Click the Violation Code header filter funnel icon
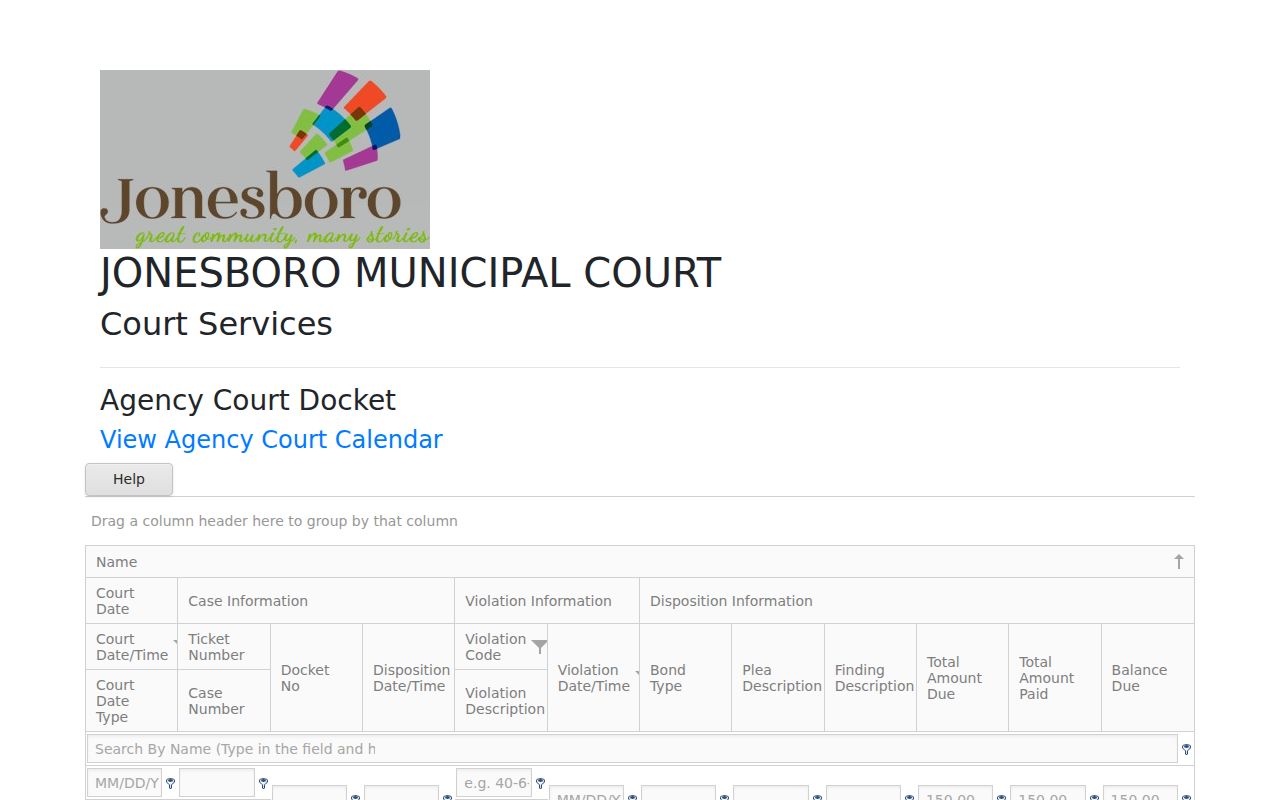The image size is (1280, 800). (x=539, y=647)
